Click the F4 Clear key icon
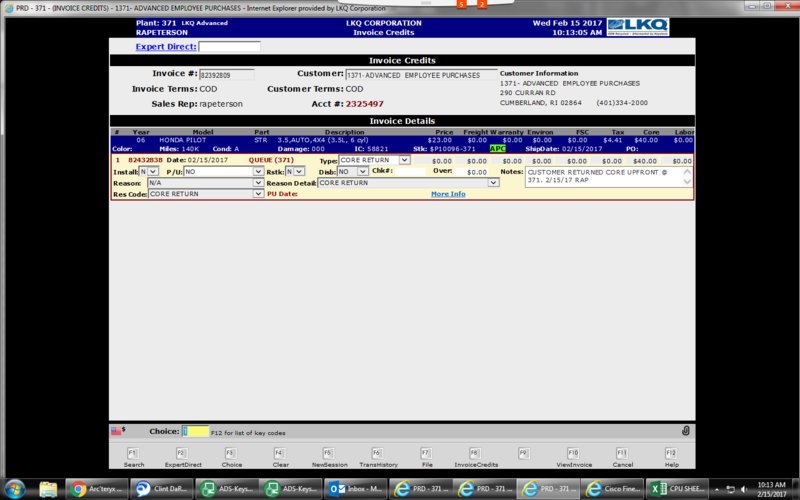Screen dimensions: 800x500 [279, 453]
